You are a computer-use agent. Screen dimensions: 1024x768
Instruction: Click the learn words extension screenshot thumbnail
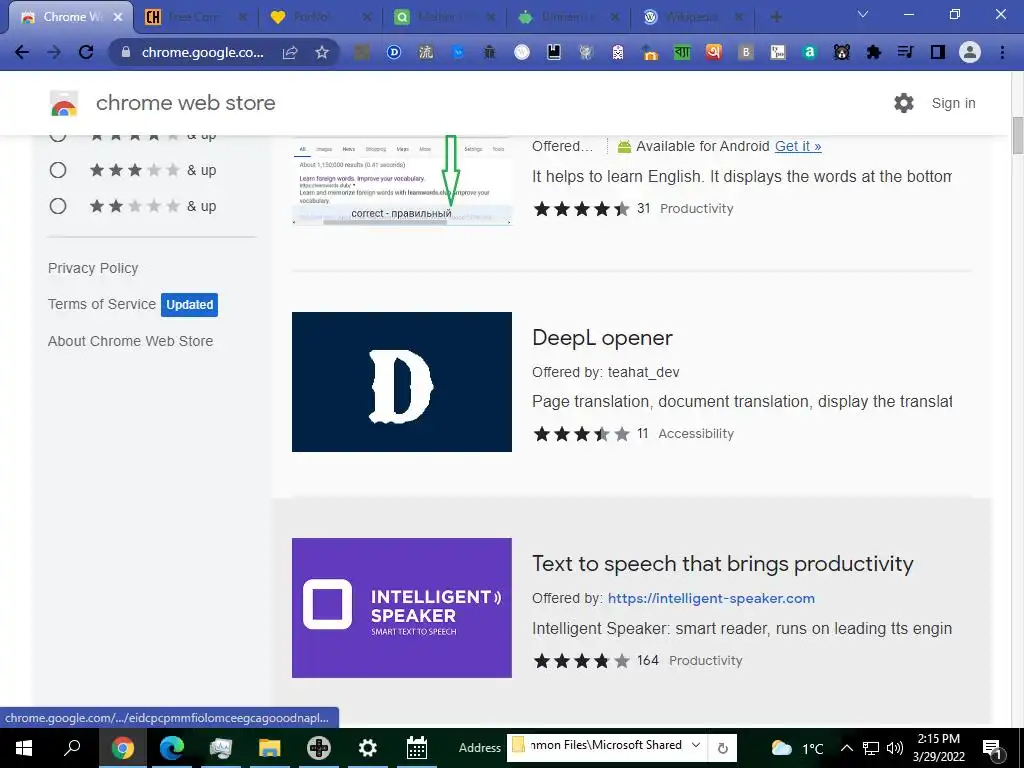(402, 181)
